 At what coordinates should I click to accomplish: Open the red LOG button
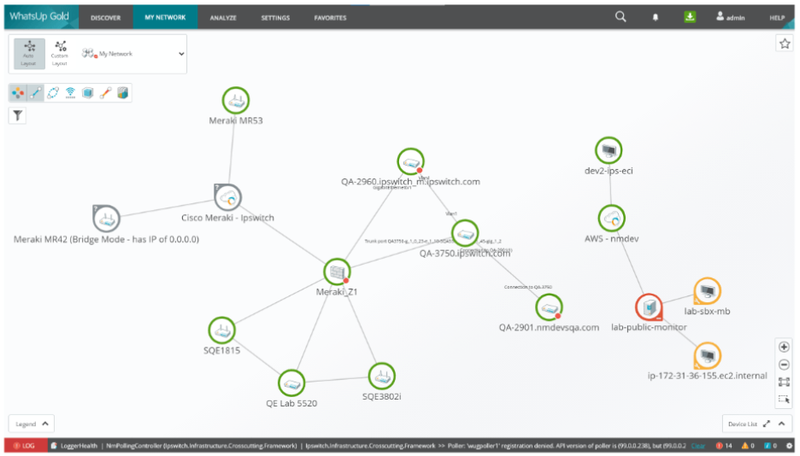(x=26, y=446)
